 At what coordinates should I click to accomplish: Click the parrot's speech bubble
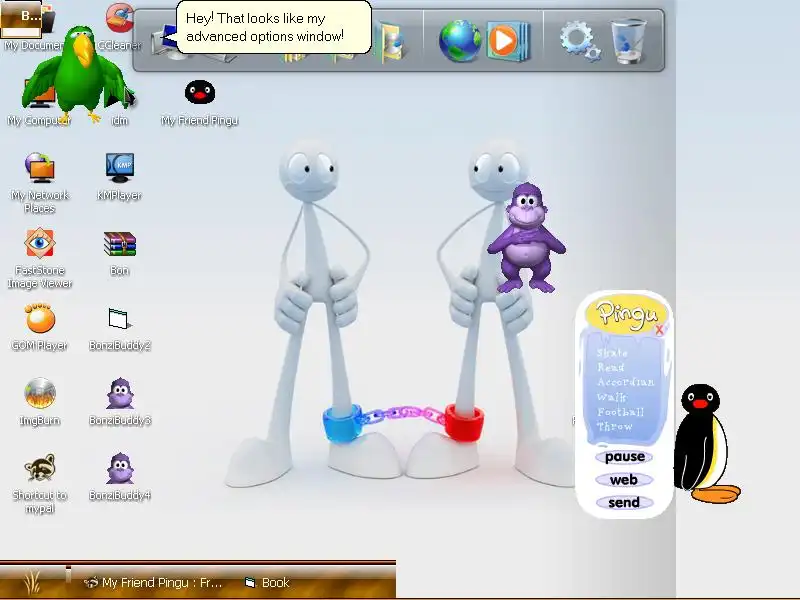273,27
